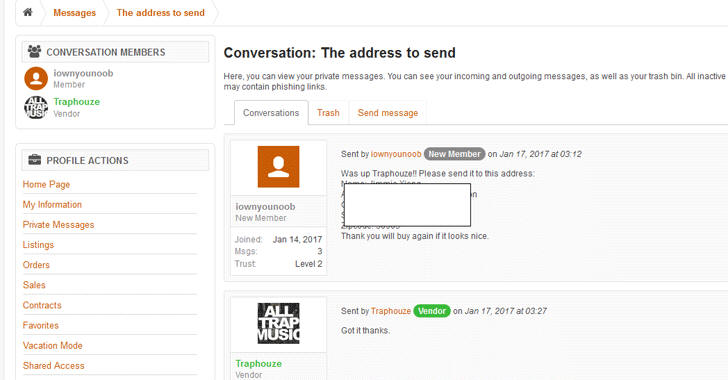The height and width of the screenshot is (380, 728).
Task: Switch to the Trash tab
Action: click(328, 113)
